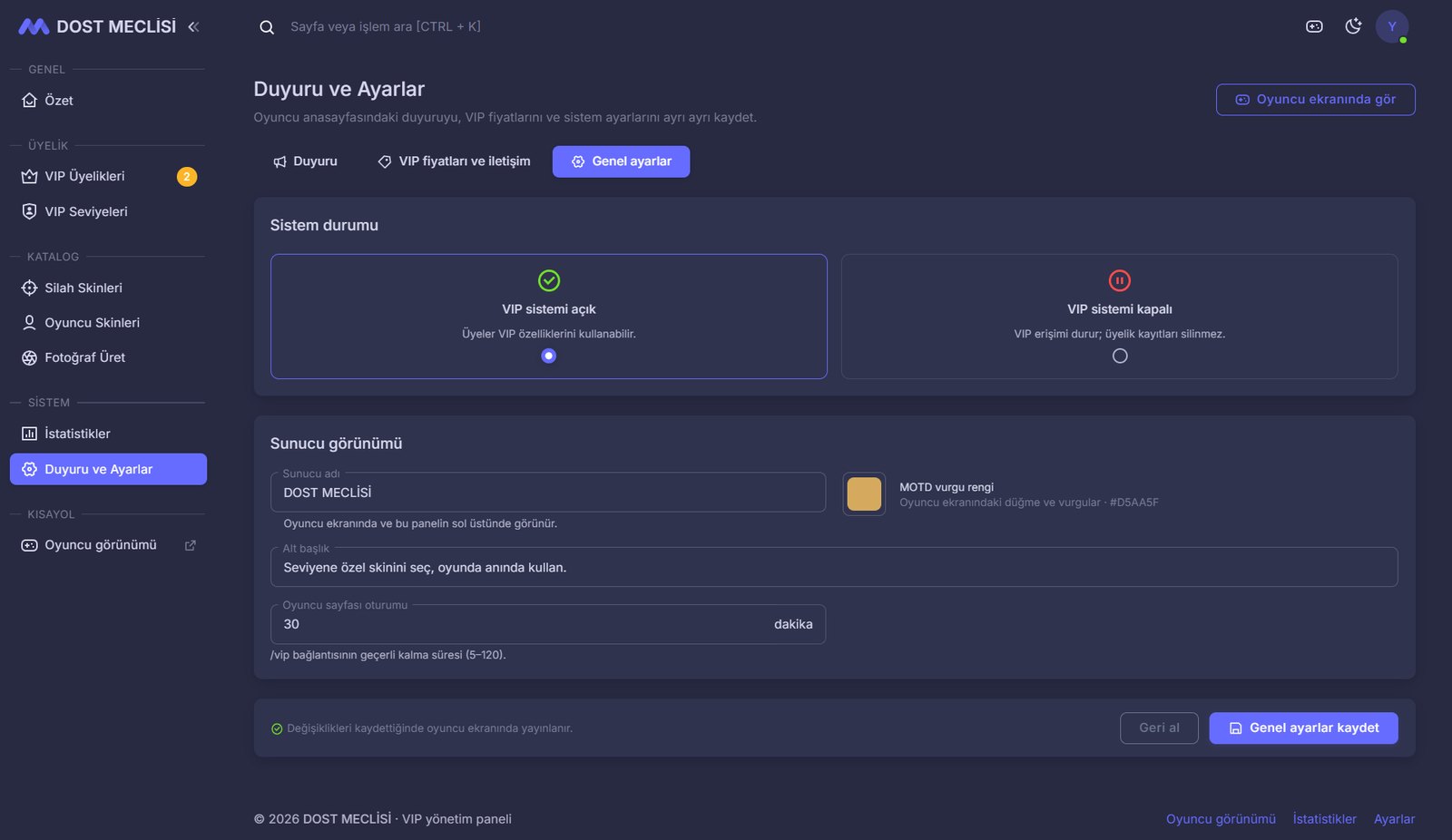Select the VIP sistemi açık radio button
Screen dimensions: 1452x840
548,356
